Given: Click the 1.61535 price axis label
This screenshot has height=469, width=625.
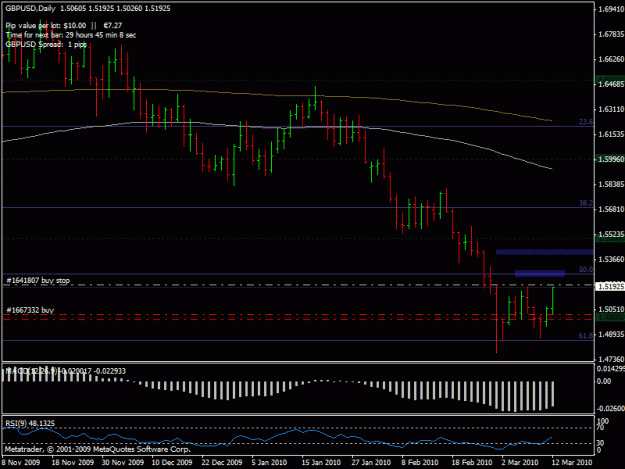Looking at the screenshot, I should pos(611,134).
